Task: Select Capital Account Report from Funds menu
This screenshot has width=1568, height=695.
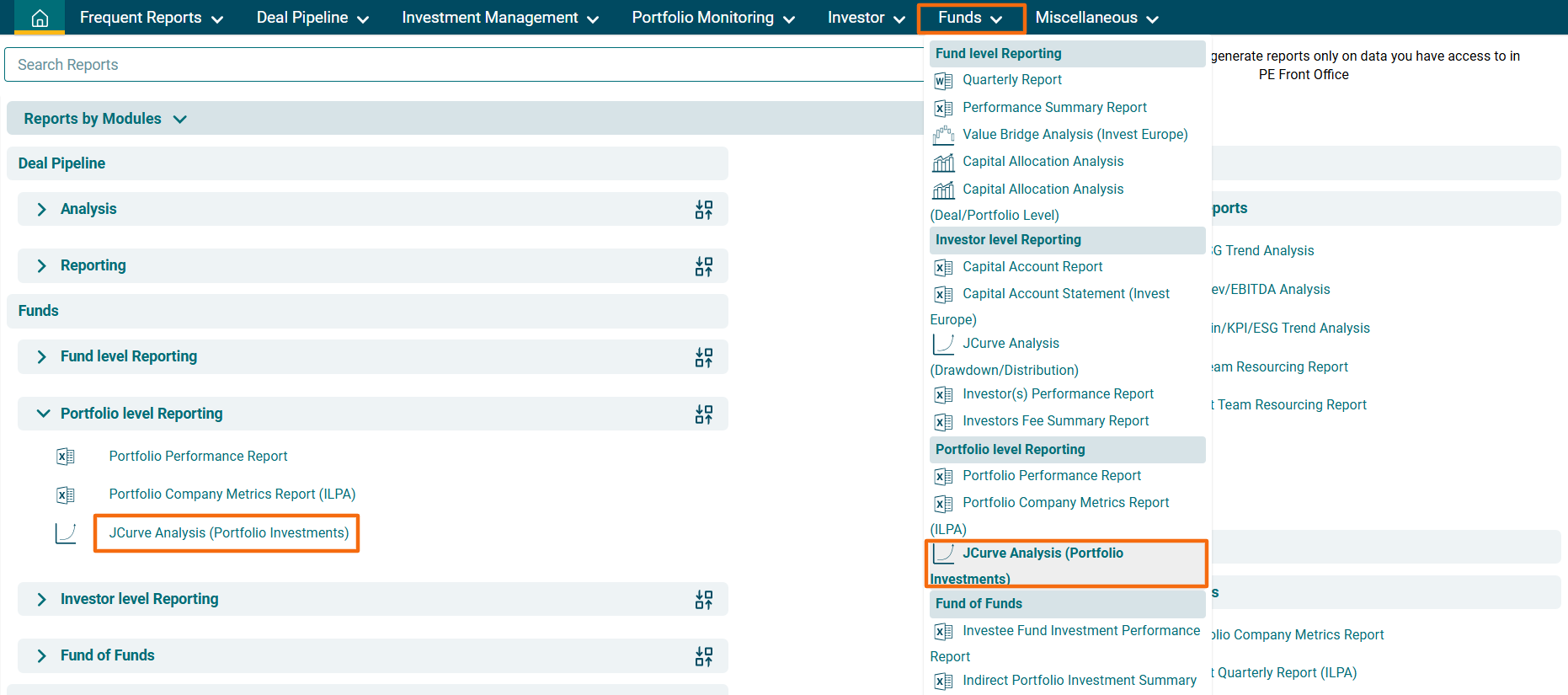Action: [1032, 267]
